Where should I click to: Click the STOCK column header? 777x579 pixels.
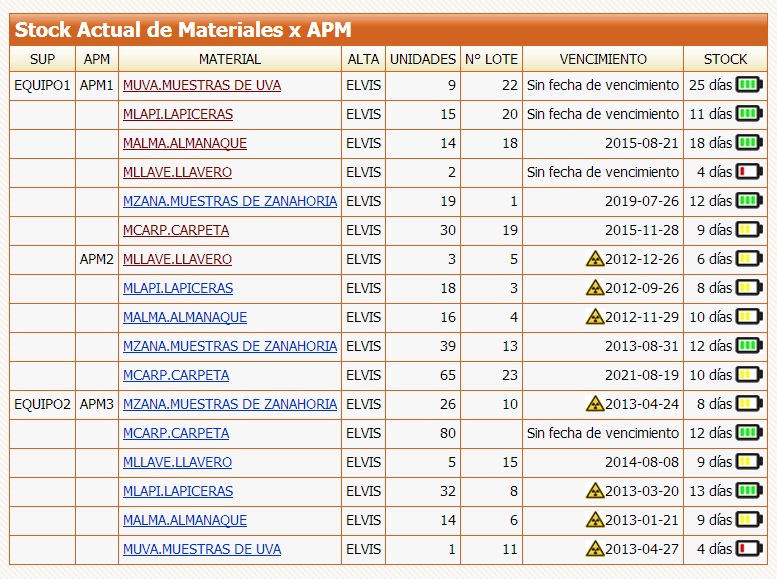point(725,59)
